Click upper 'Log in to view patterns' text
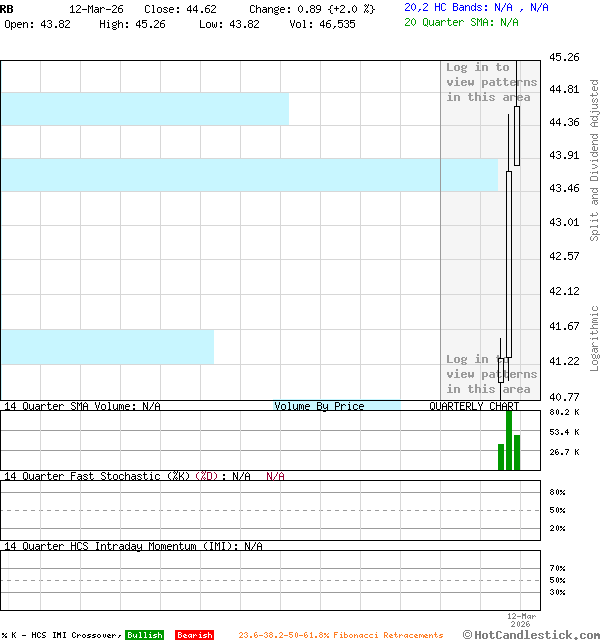Viewport: 600px width, 640px height. point(491,82)
